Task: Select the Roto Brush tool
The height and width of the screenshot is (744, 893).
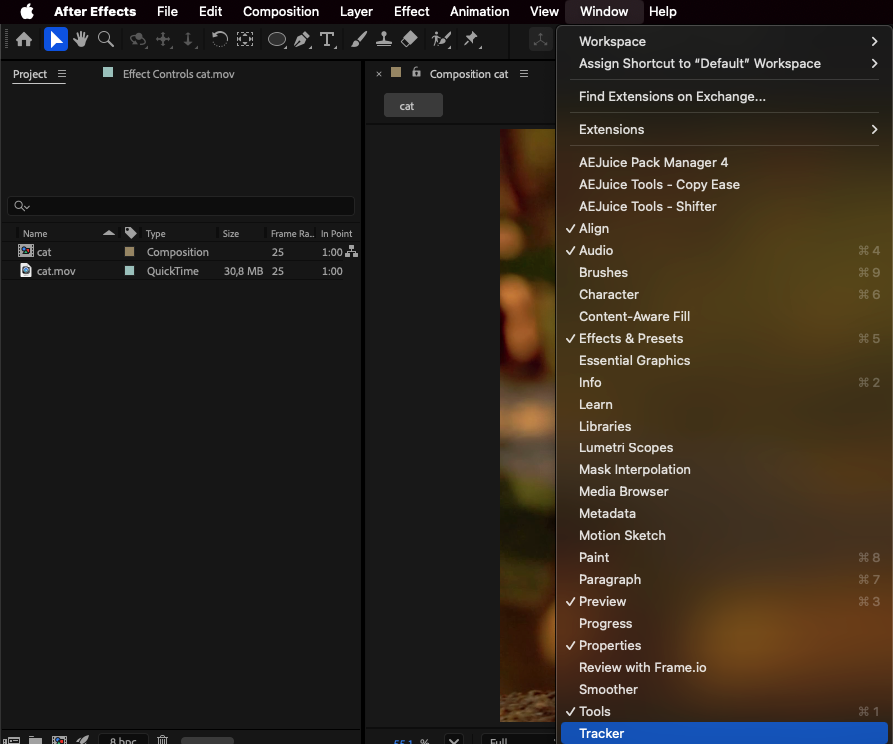Action: (441, 39)
